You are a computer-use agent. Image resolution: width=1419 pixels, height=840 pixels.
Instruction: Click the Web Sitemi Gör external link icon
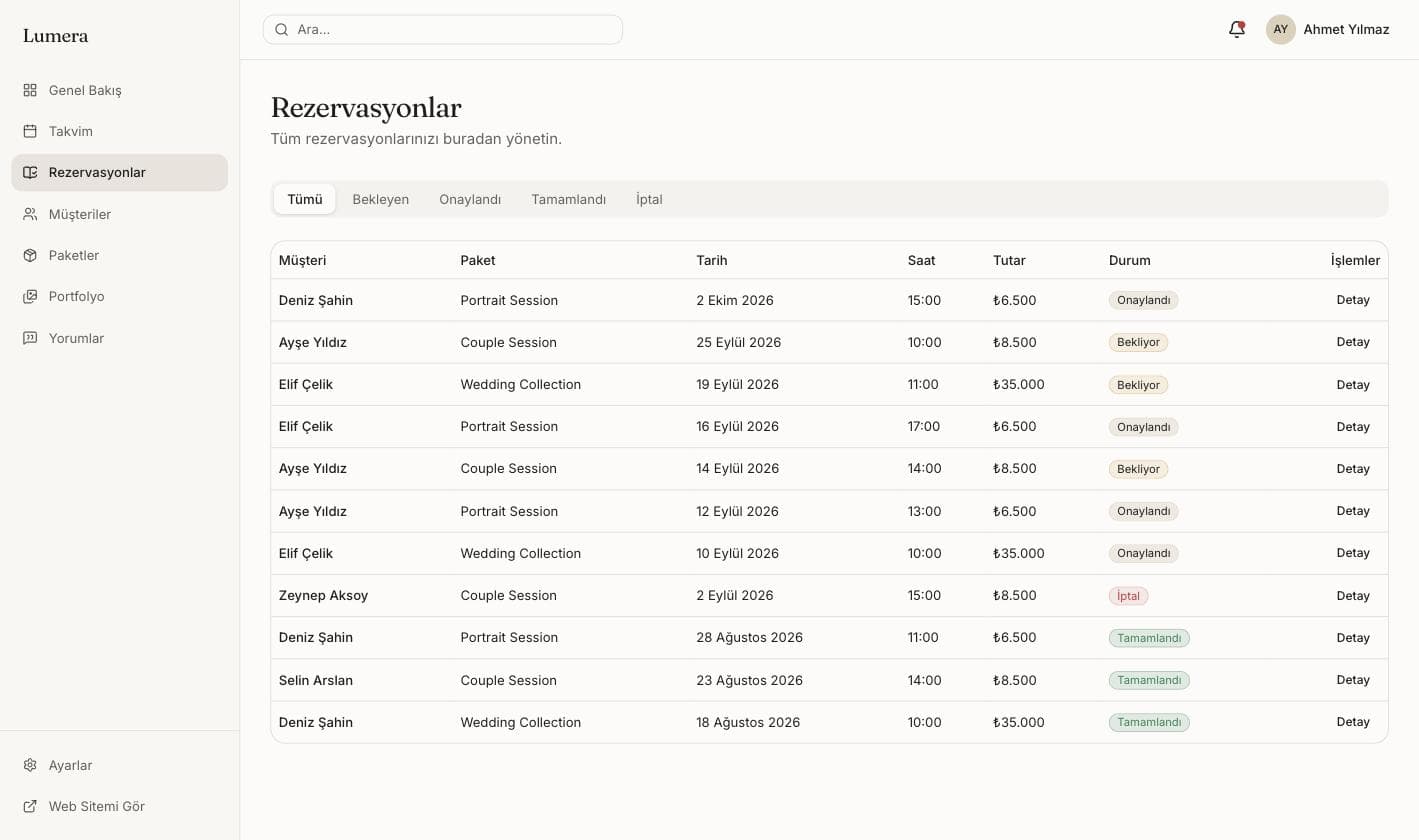coord(30,806)
